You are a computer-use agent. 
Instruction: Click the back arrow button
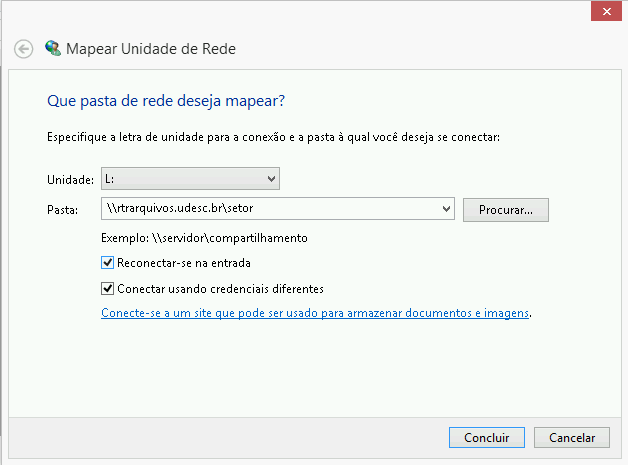[24, 49]
